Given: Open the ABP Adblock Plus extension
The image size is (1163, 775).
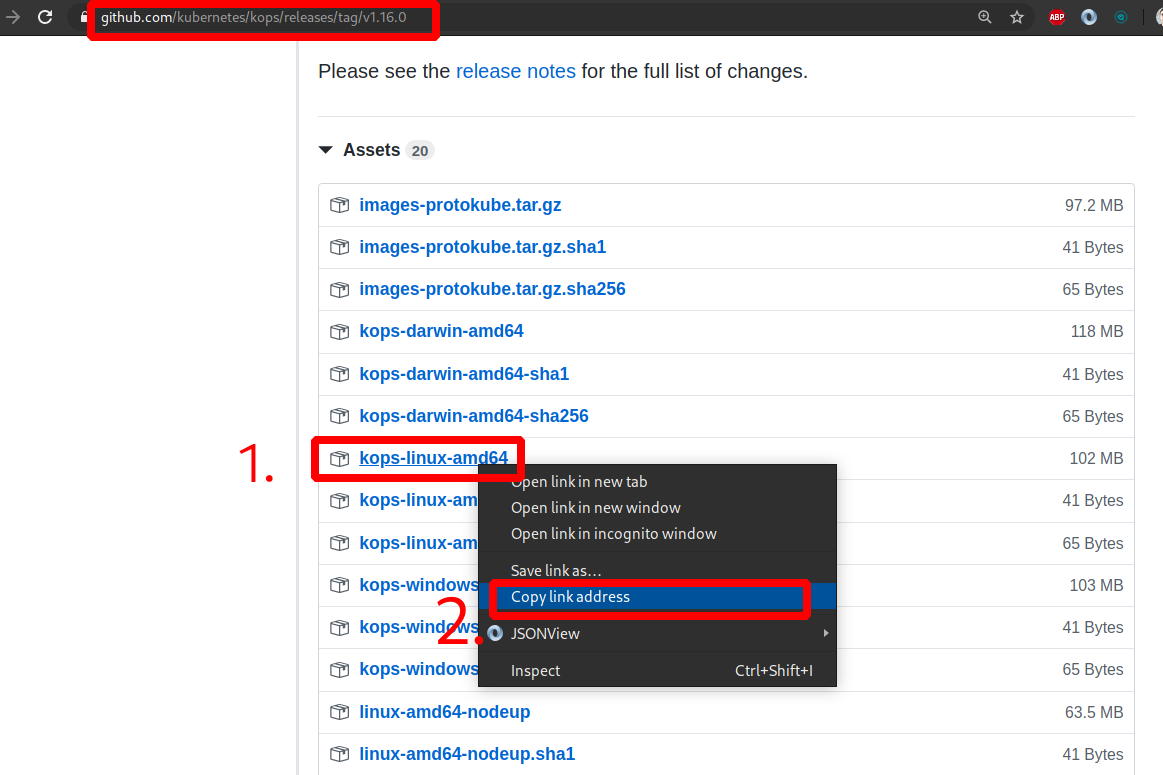Looking at the screenshot, I should (1057, 16).
